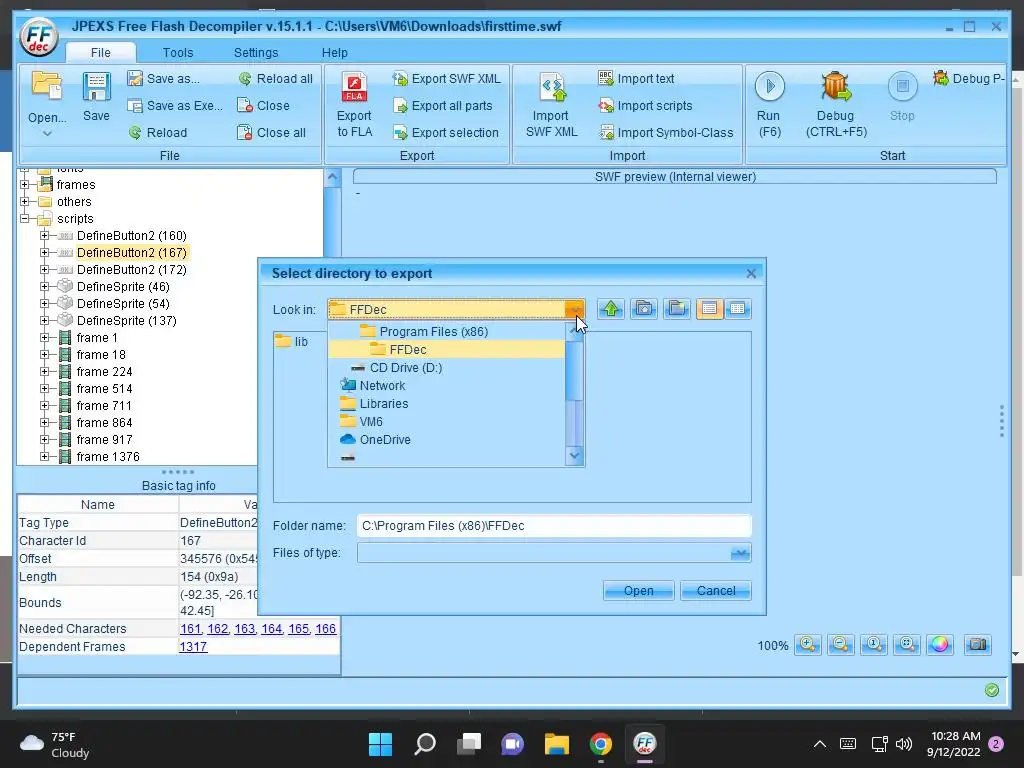Open needed character 166 link
Image resolution: width=1024 pixels, height=768 pixels.
325,628
